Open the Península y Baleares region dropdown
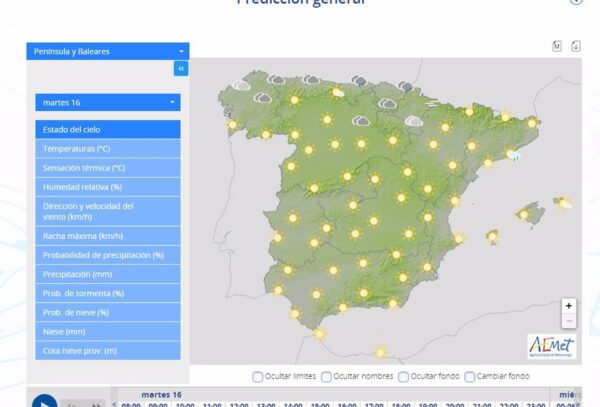The image size is (600, 407). click(x=107, y=51)
